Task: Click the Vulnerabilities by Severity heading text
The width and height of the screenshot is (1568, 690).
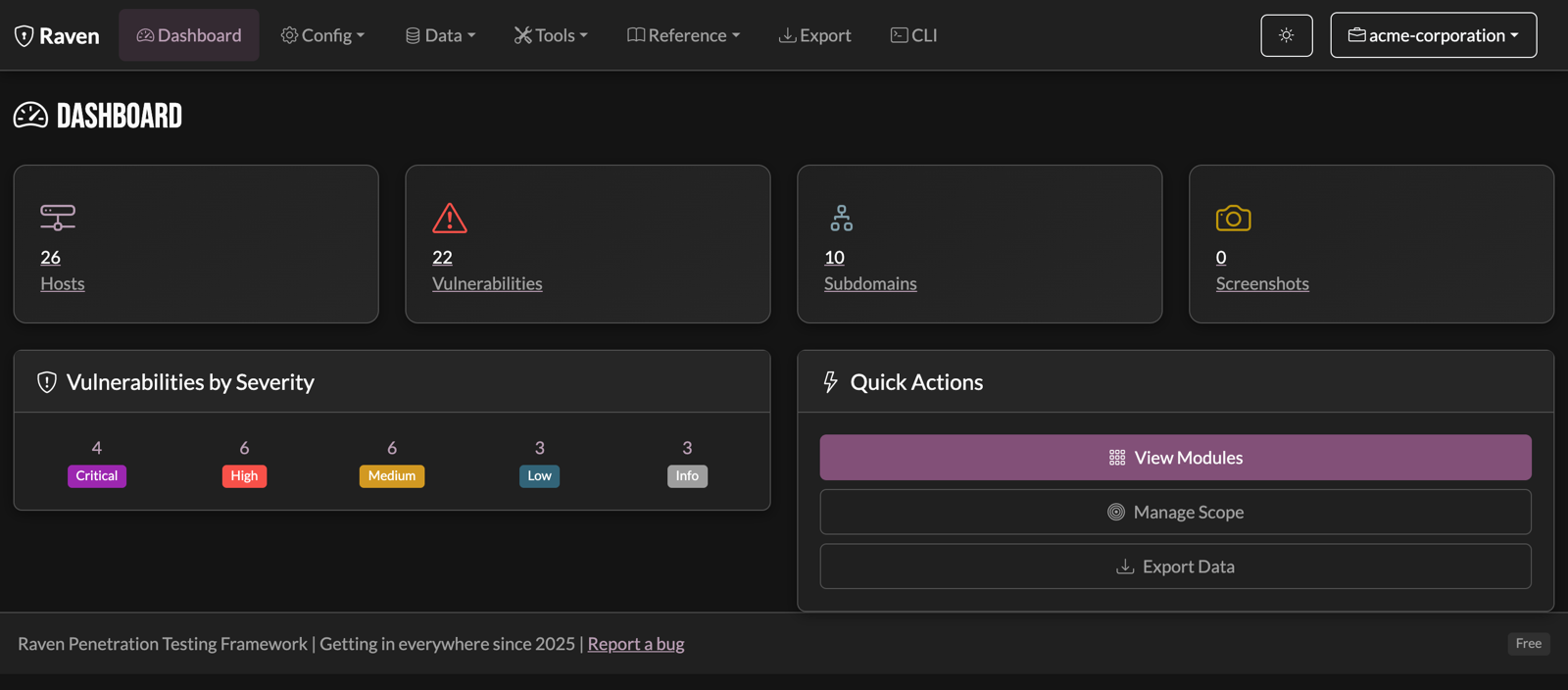Action: click(190, 382)
